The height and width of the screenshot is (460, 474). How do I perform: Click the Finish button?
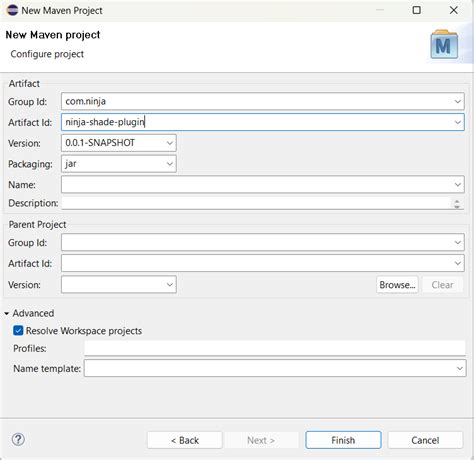pyautogui.click(x=343, y=440)
